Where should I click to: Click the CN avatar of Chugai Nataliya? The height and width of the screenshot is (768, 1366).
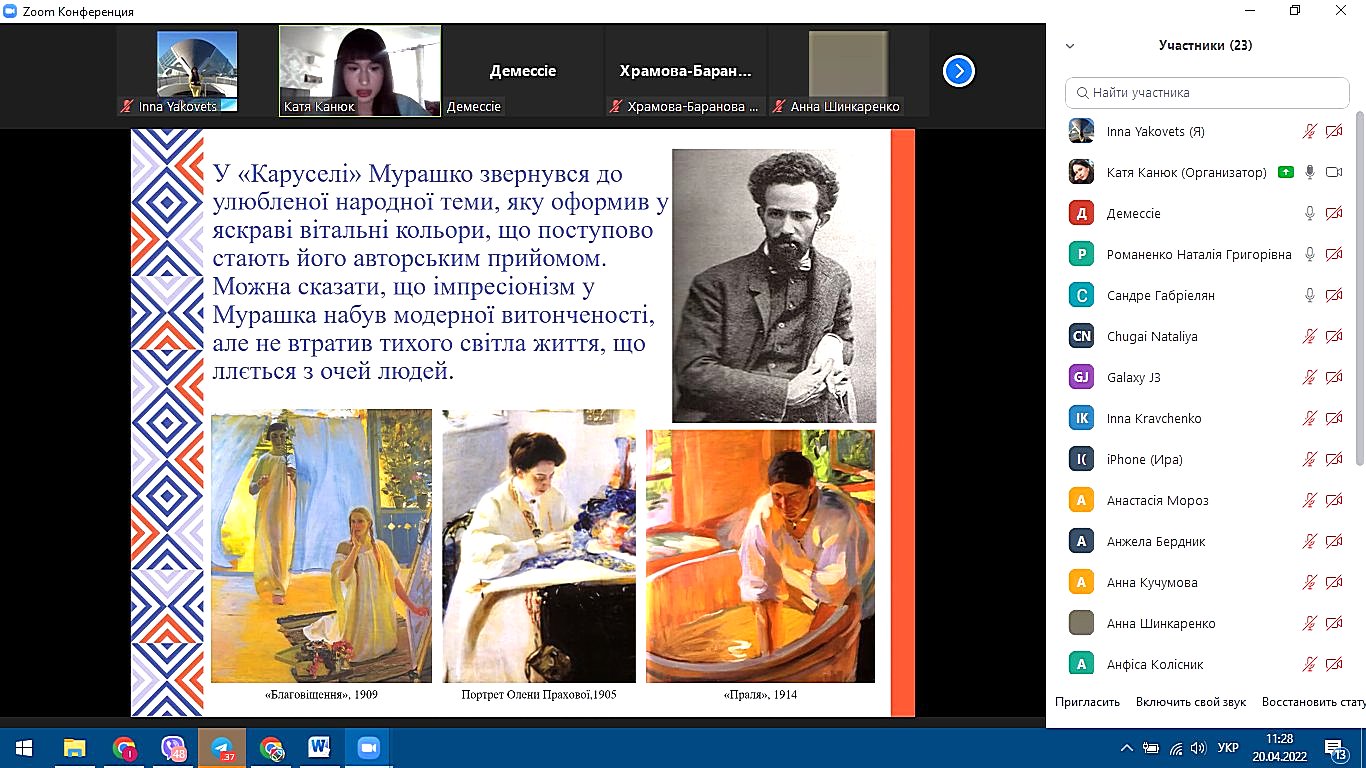(1081, 336)
